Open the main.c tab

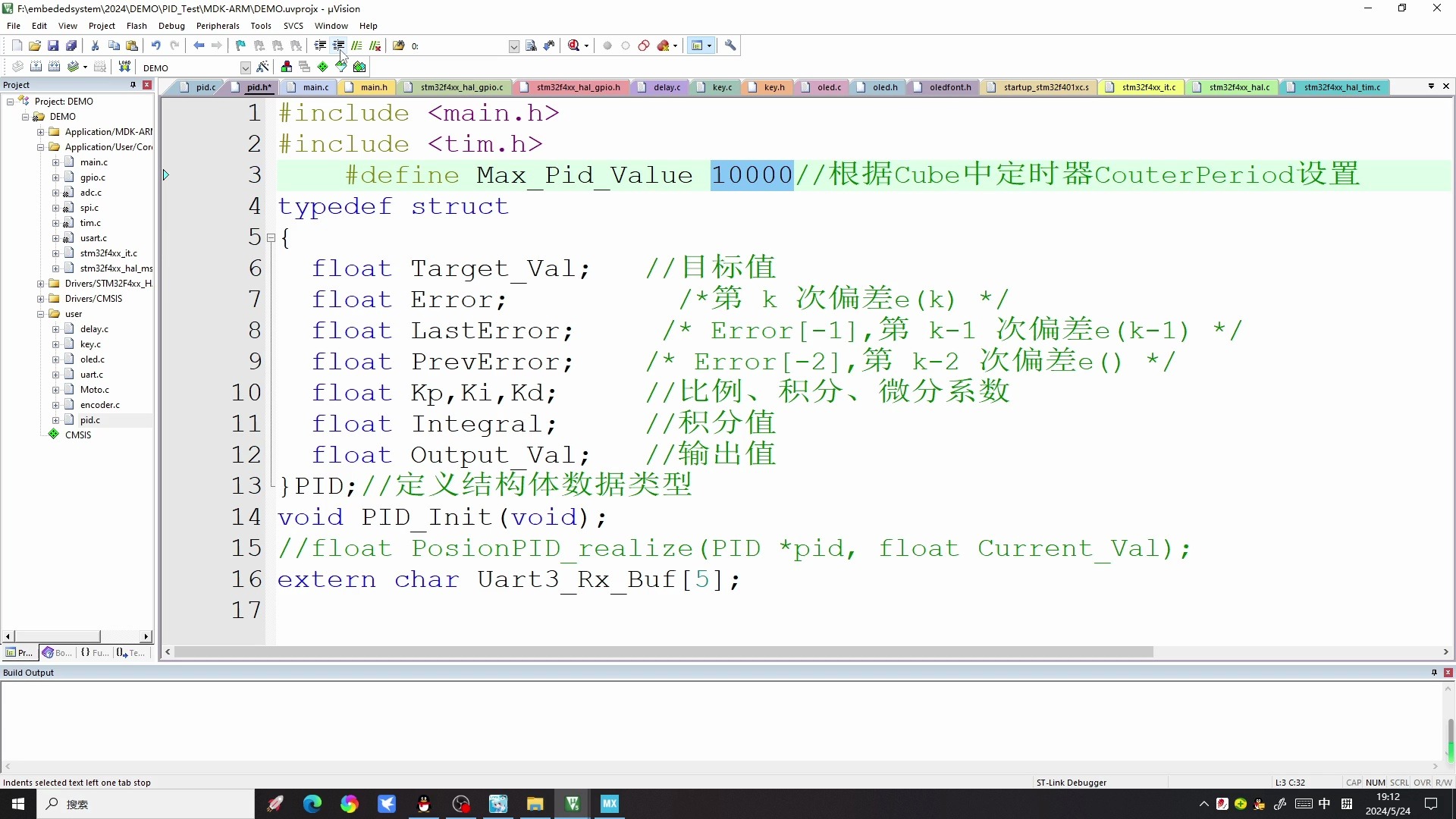click(316, 87)
